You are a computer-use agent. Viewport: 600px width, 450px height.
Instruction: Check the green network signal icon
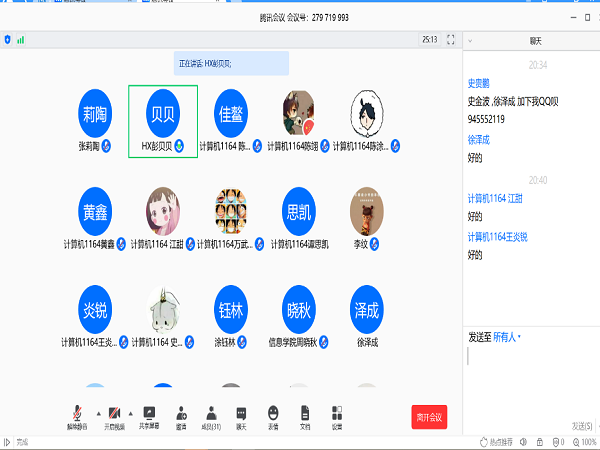21,39
